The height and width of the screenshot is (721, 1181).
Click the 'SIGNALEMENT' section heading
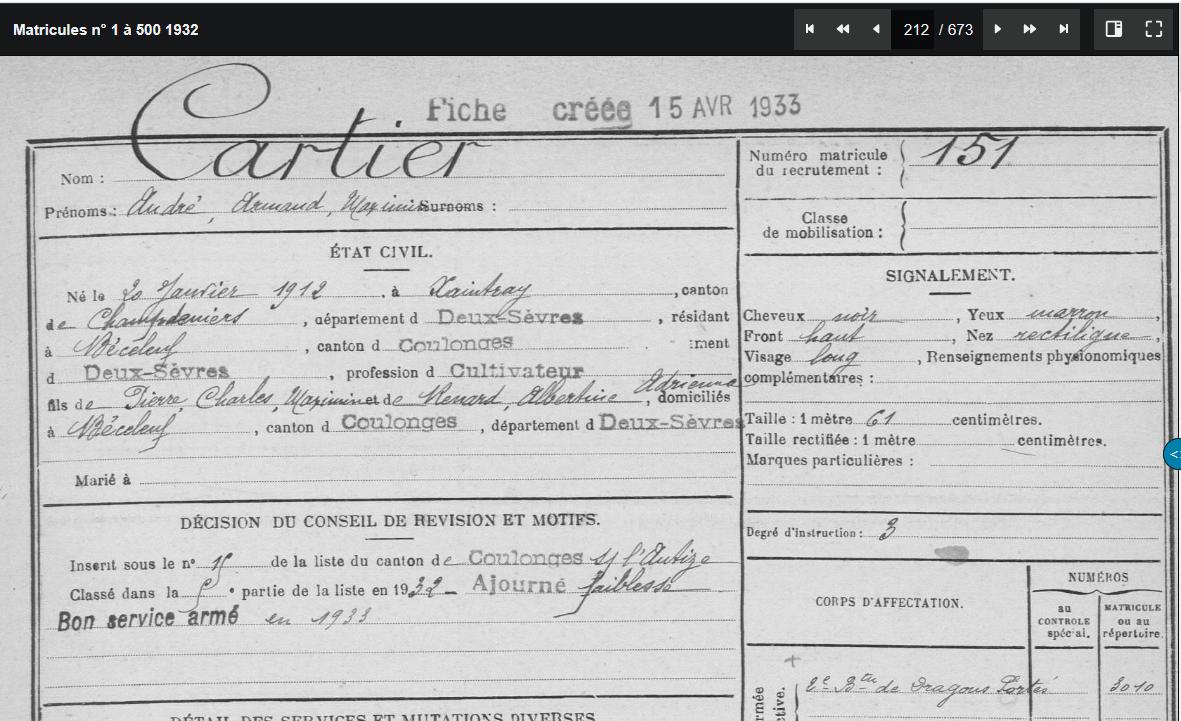950,276
